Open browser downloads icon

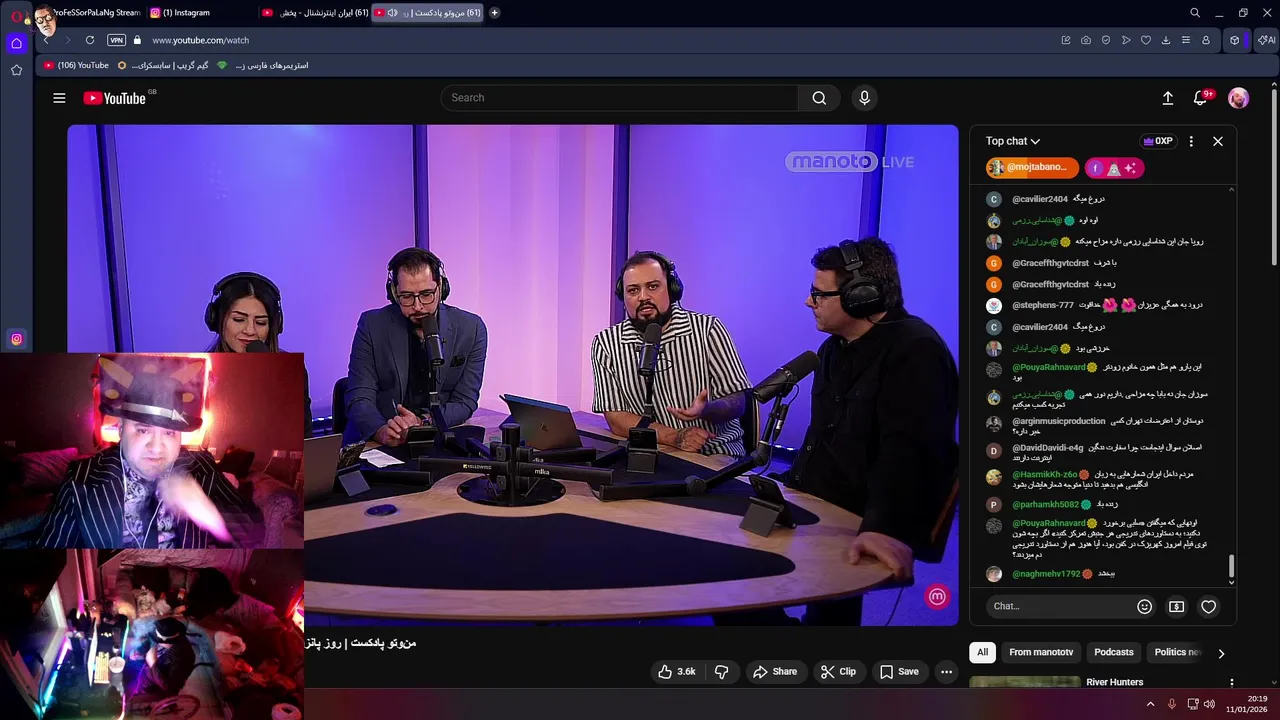tap(1166, 40)
